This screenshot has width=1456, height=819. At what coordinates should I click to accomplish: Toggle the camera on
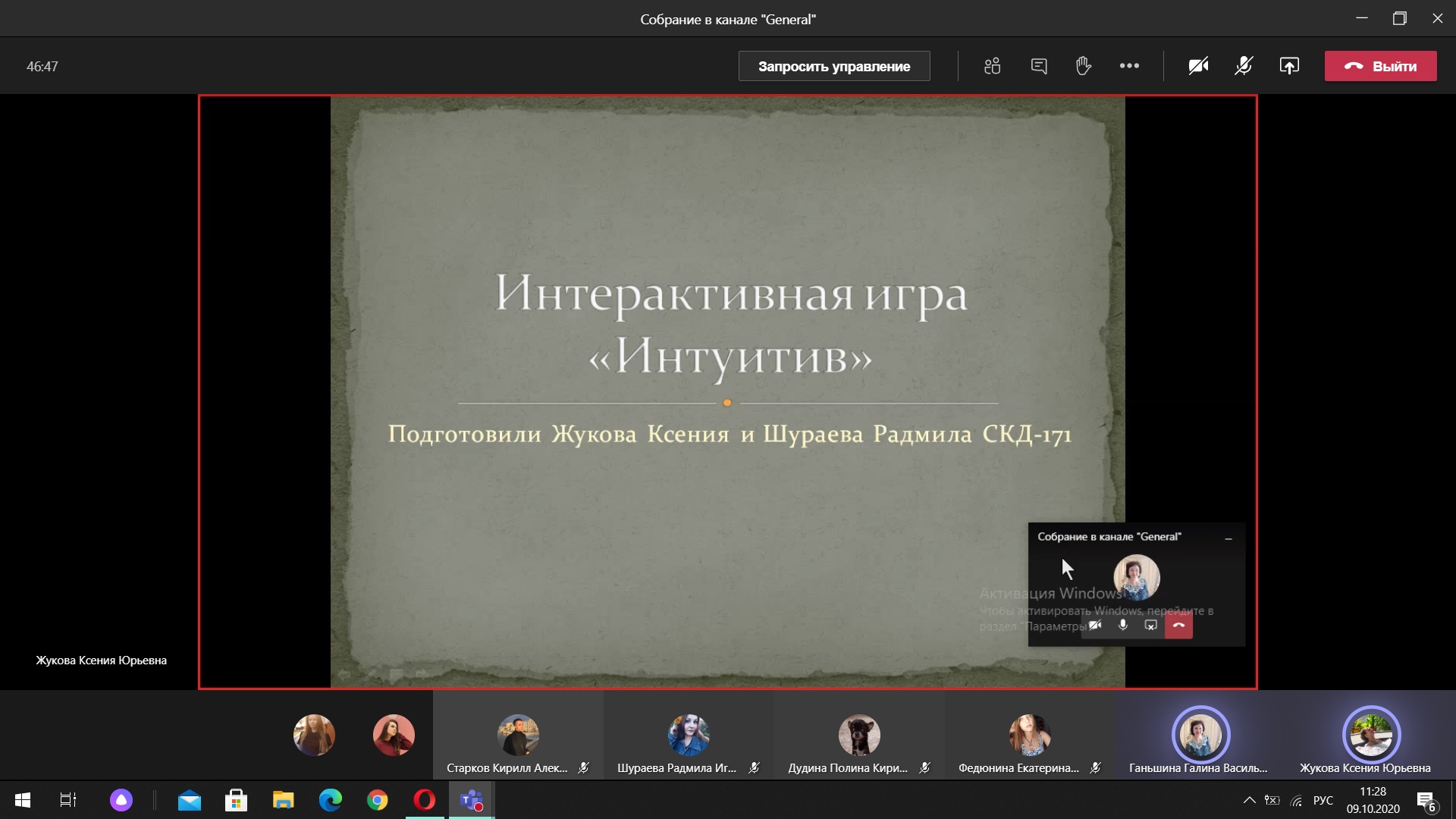(x=1198, y=66)
